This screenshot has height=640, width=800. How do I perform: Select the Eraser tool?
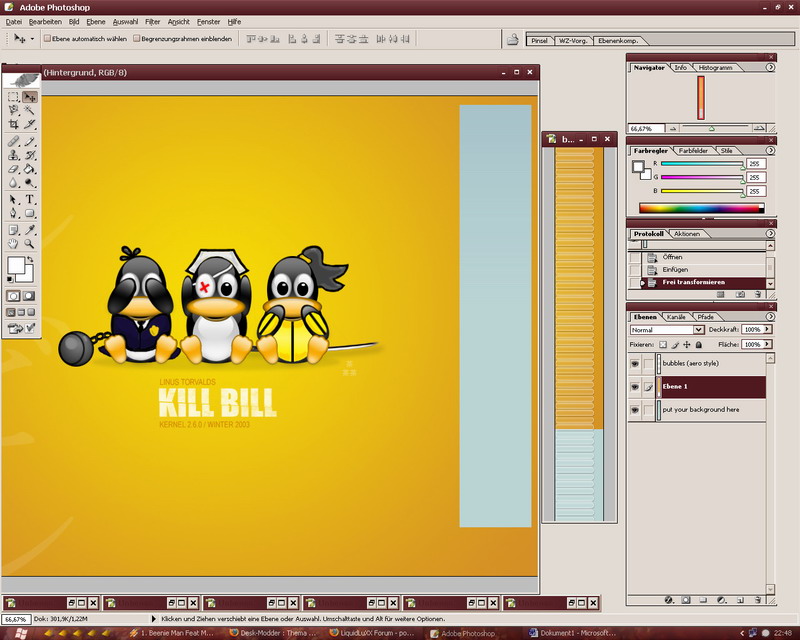(13, 169)
